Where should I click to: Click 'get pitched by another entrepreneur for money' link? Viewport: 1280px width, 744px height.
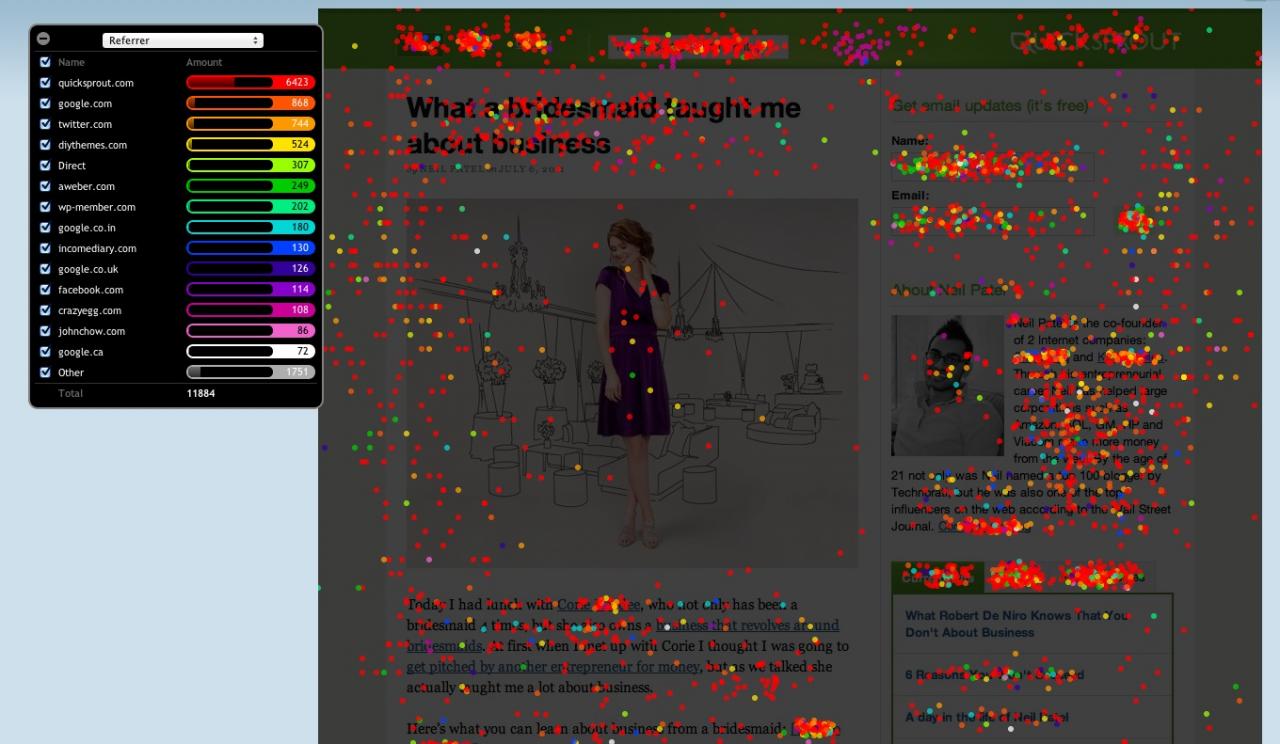point(552,667)
